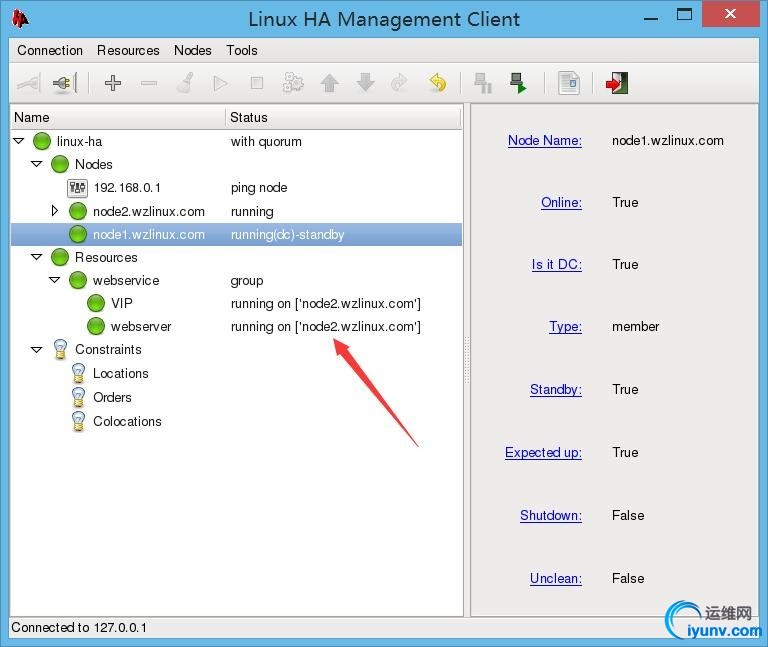
Task: Click green status icon of linux-ha
Action: pos(42,141)
